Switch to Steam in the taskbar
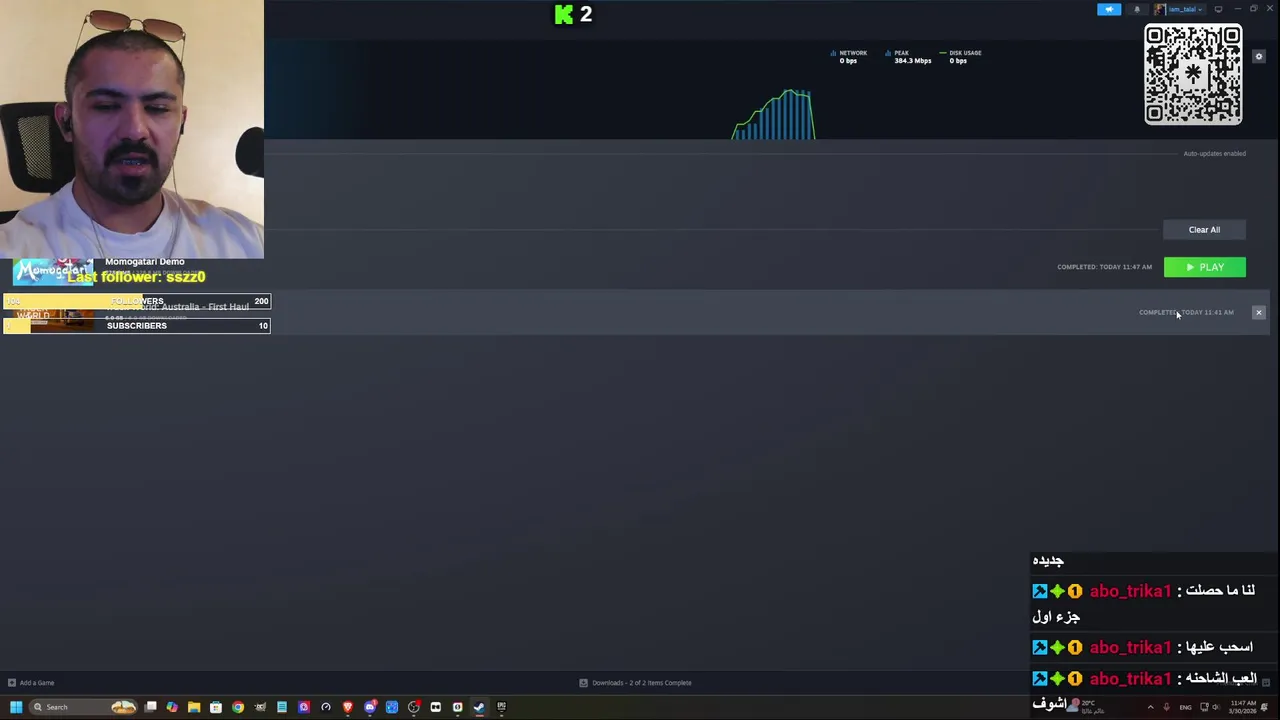Screen dimensions: 1280x720 tap(479, 707)
